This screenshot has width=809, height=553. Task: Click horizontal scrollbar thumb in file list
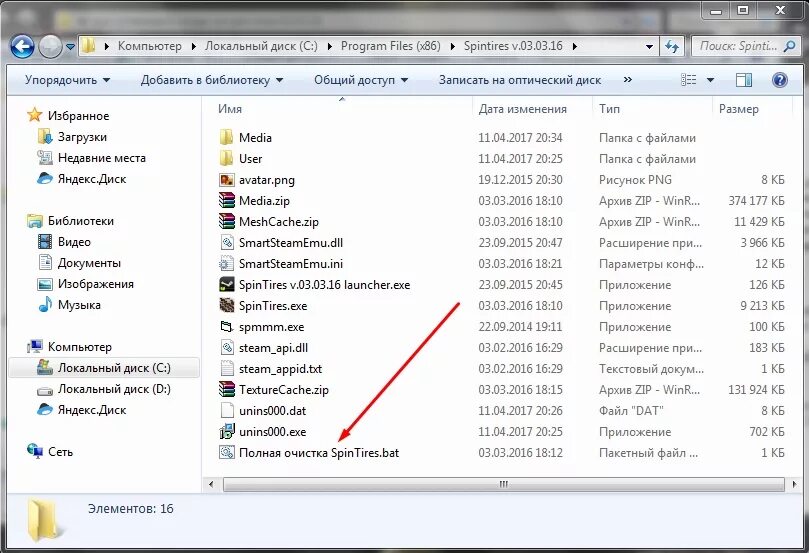(504, 484)
